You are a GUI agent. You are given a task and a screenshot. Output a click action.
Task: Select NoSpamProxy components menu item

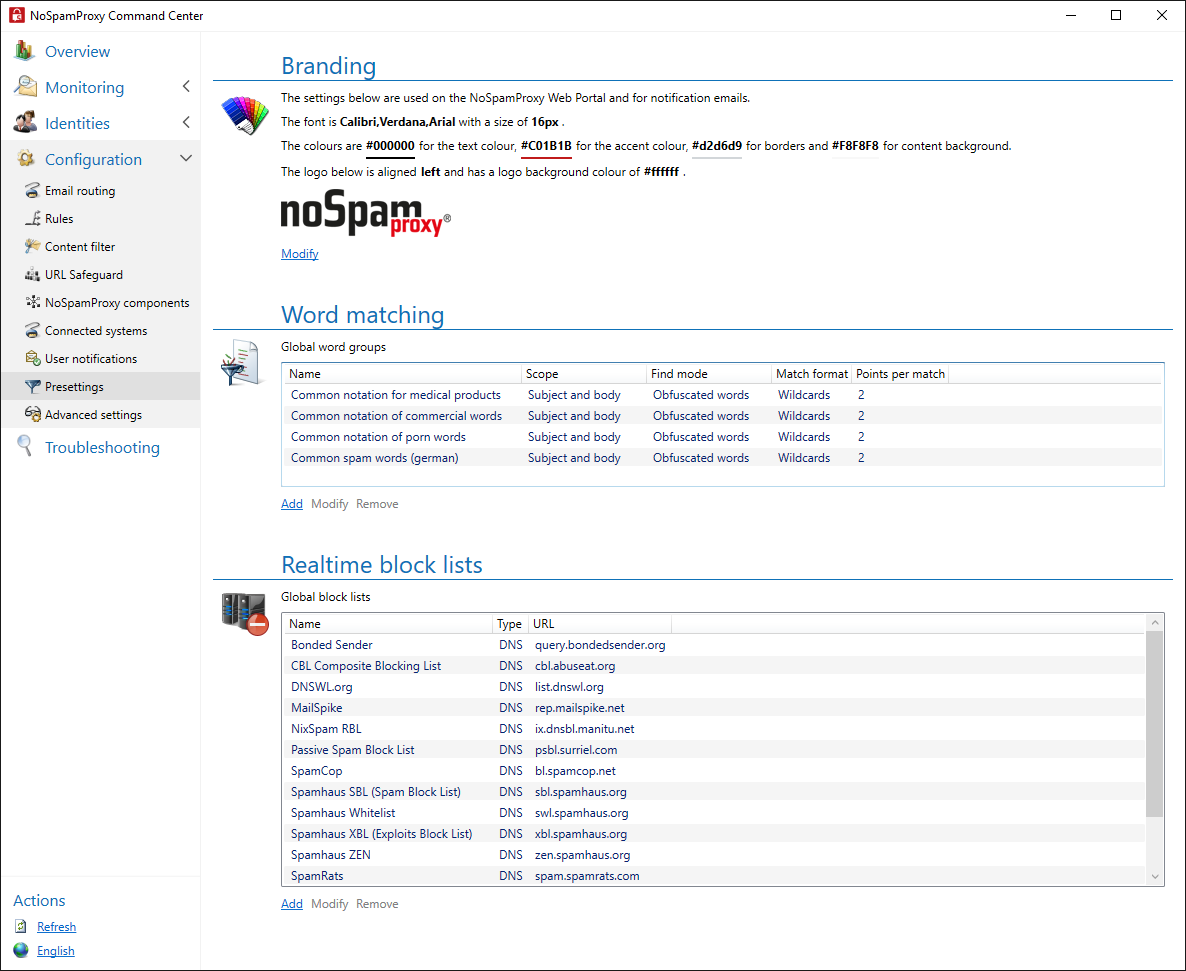point(117,302)
